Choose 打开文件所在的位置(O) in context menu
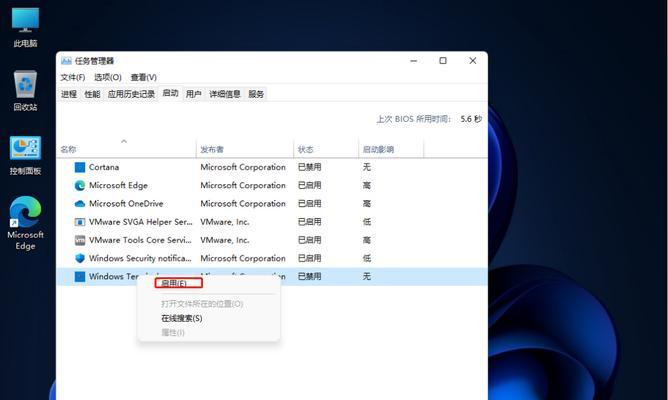The width and height of the screenshot is (668, 400). (x=202, y=304)
